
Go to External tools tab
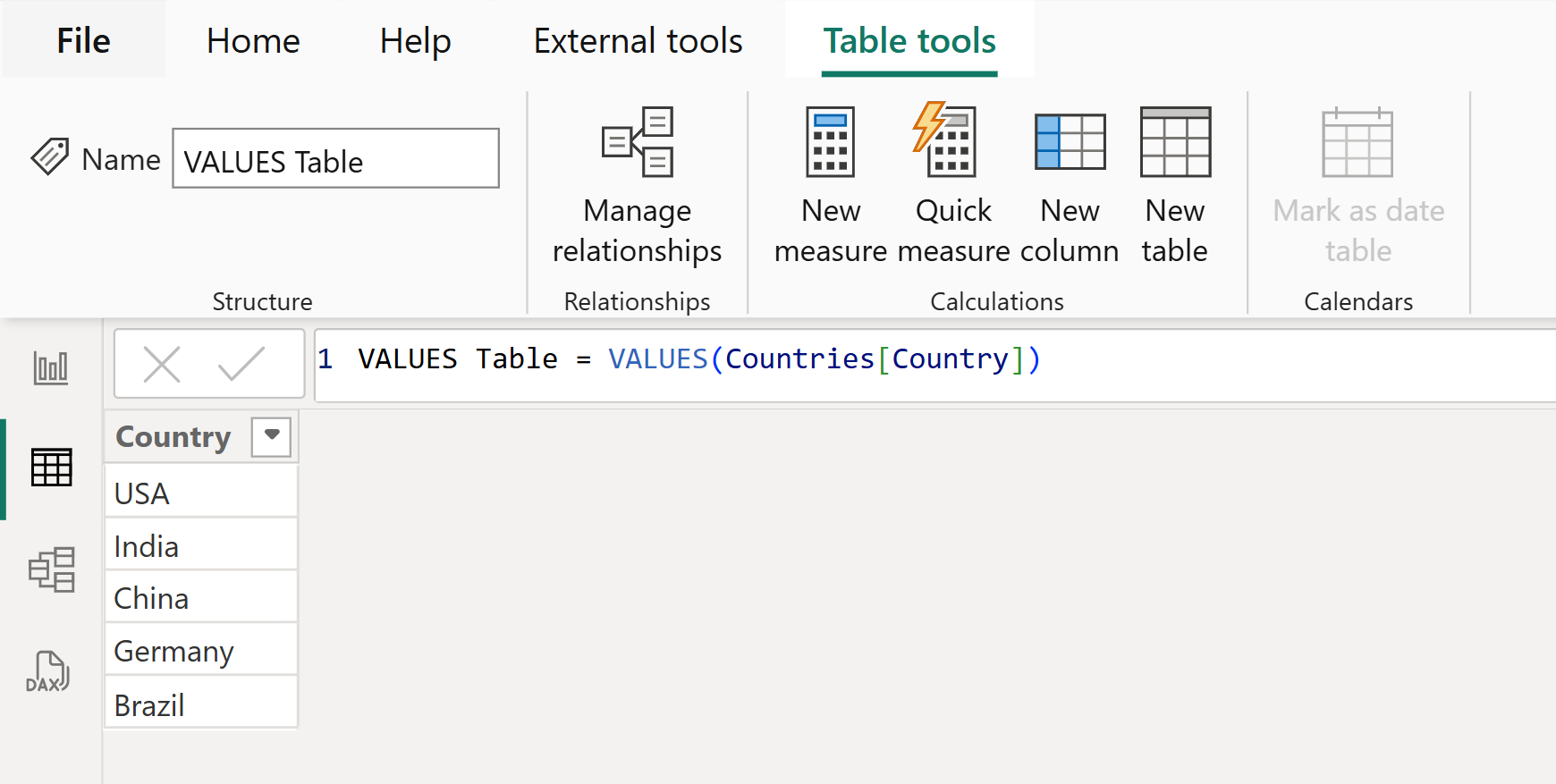click(x=638, y=41)
